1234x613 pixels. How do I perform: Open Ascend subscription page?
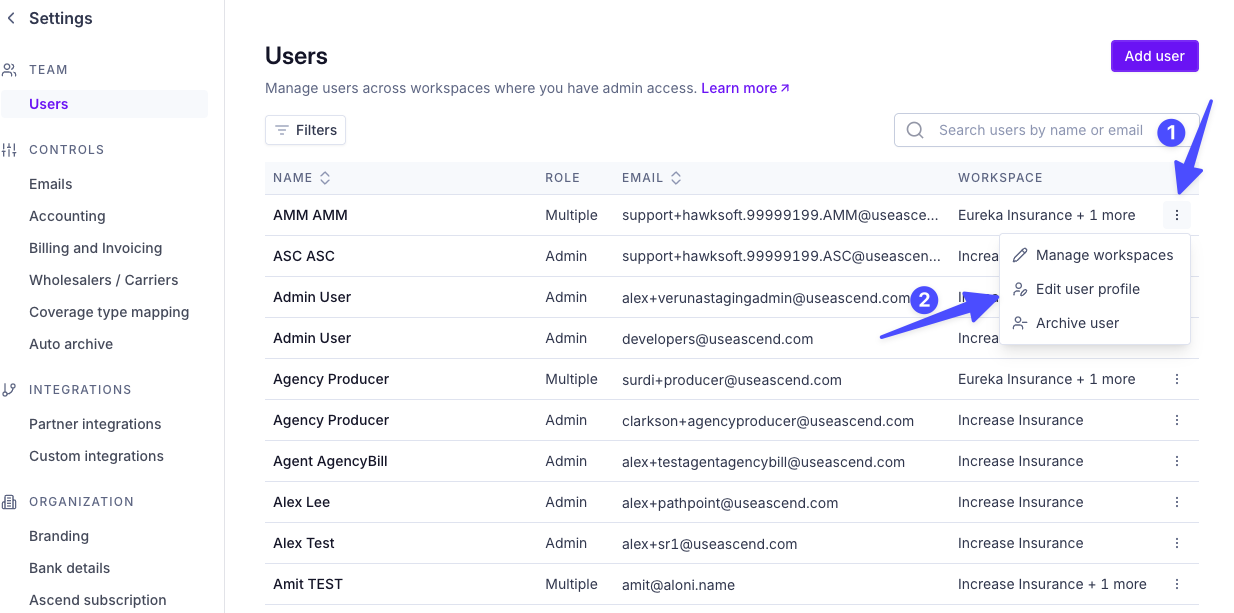pyautogui.click(x=98, y=600)
